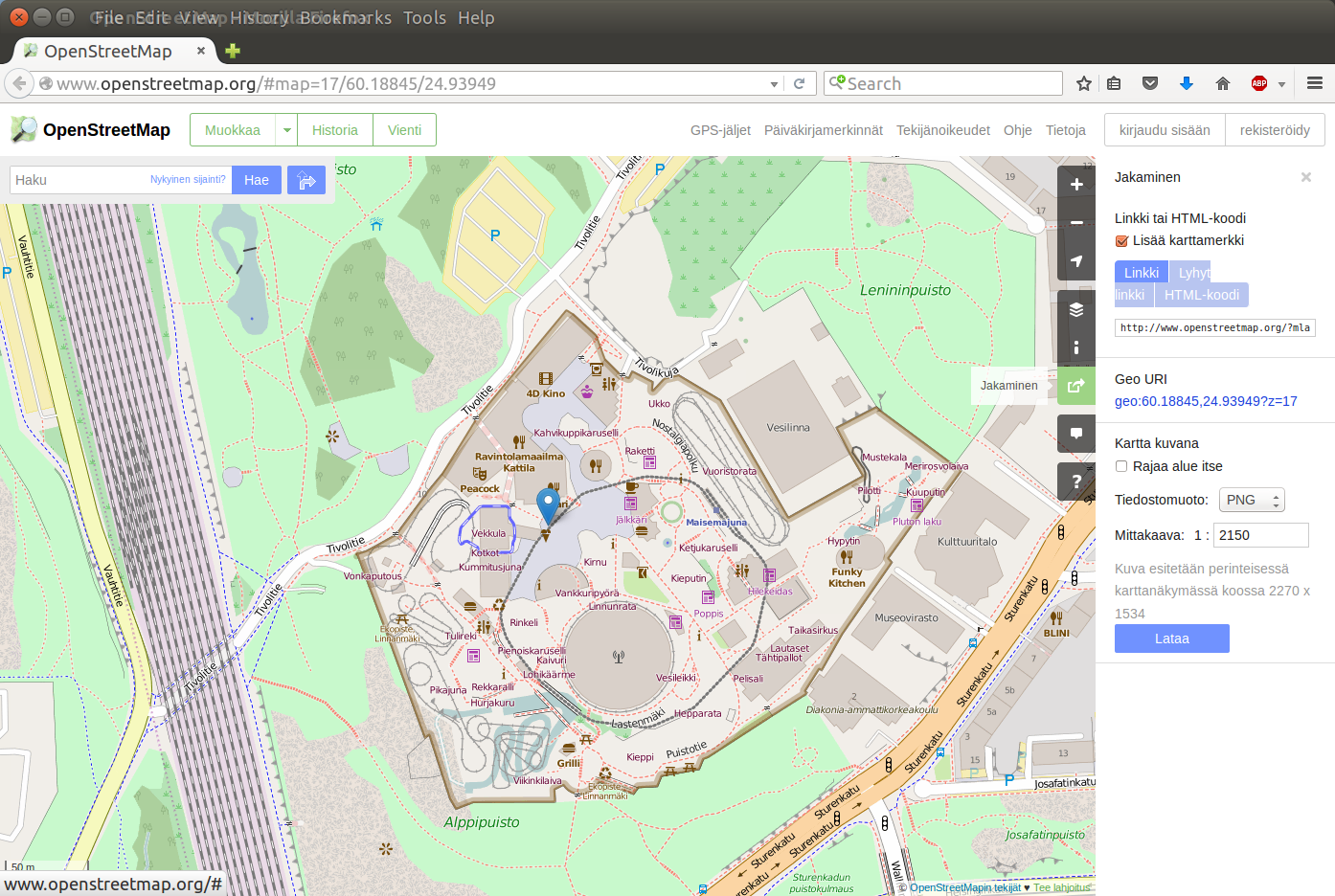The image size is (1335, 896).
Task: Click the blue map marker pin
Action: (x=547, y=504)
